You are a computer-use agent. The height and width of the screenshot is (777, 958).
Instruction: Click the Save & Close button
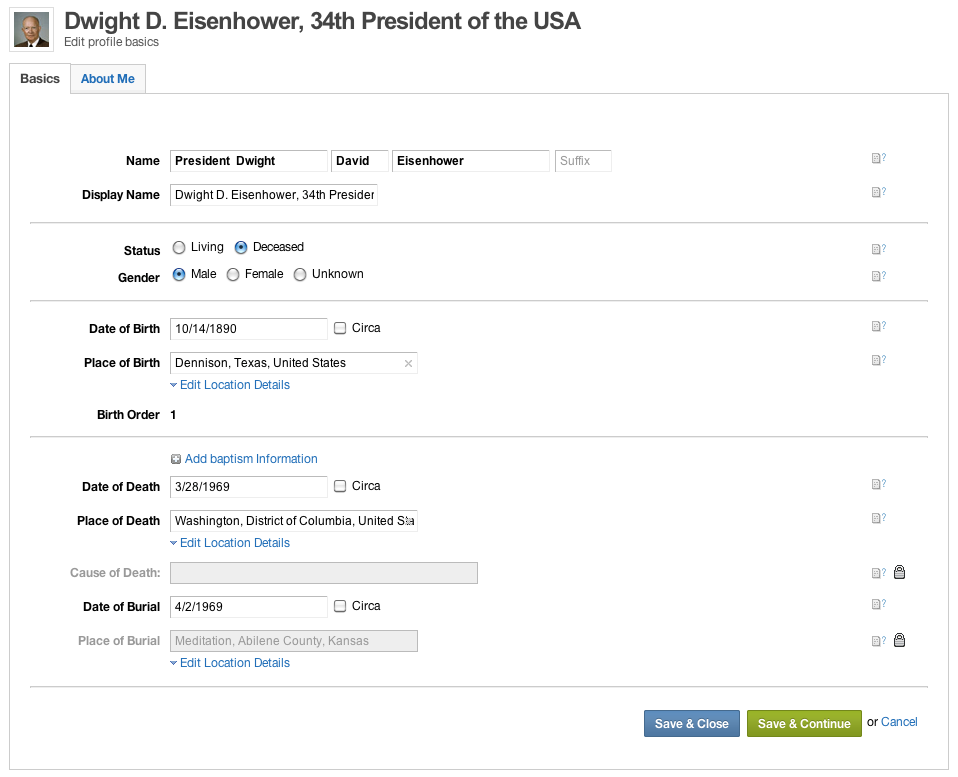(692, 724)
